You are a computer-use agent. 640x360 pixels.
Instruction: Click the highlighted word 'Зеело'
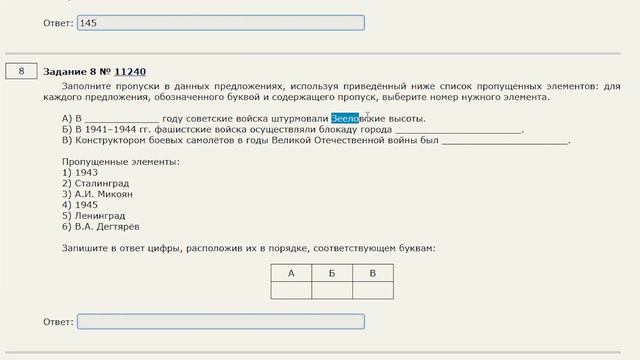pyautogui.click(x=345, y=119)
